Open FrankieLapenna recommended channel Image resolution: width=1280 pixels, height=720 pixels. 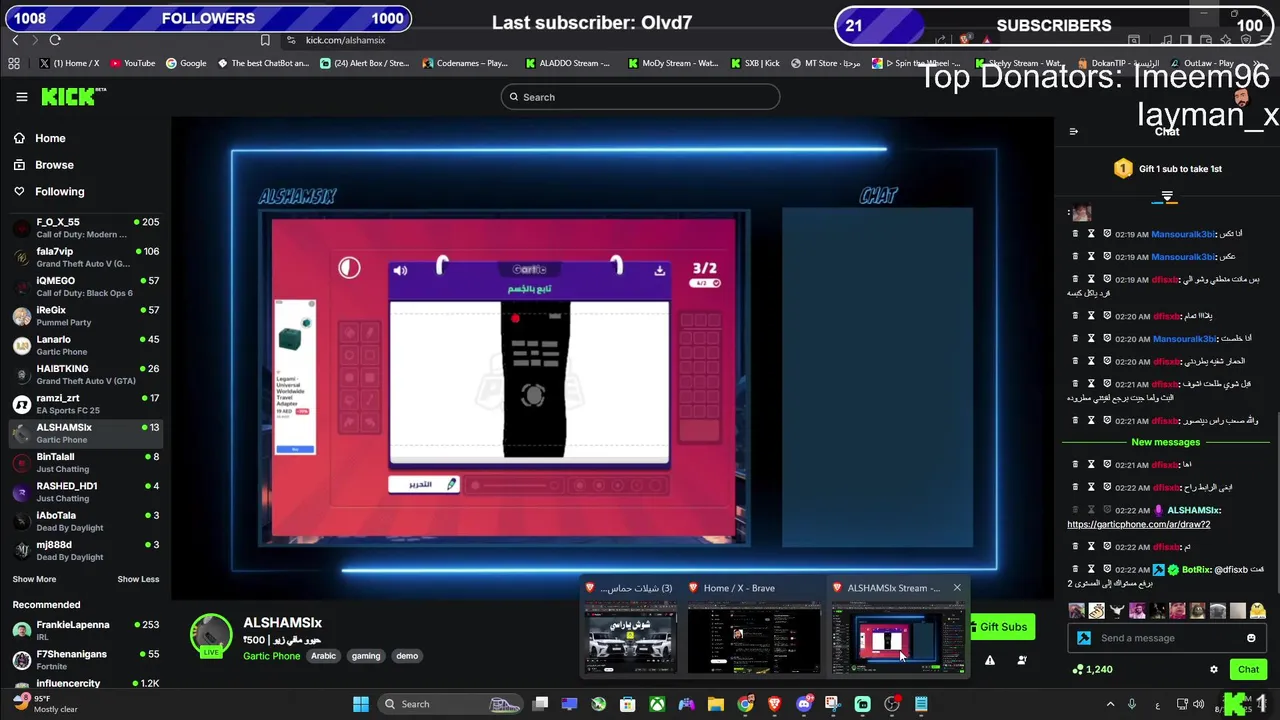point(85,630)
